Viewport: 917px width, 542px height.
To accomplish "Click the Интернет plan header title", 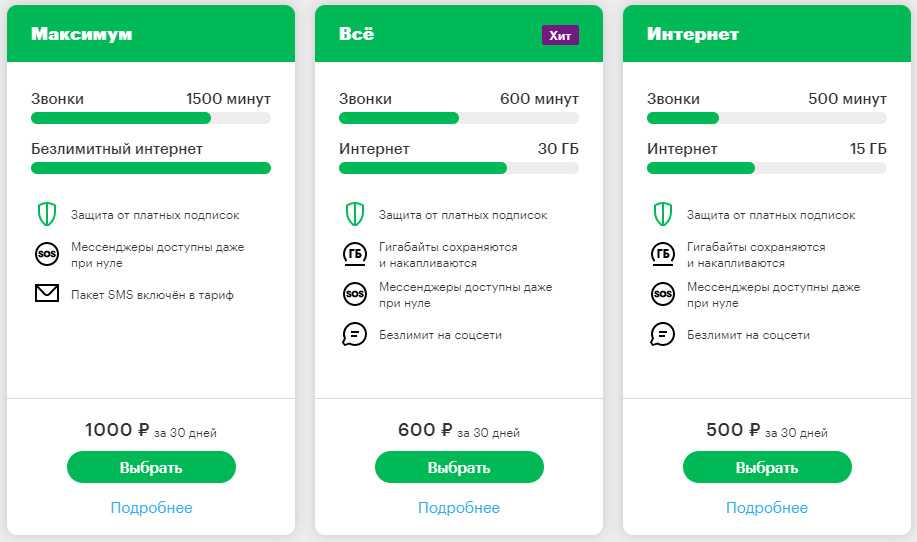I will click(692, 34).
